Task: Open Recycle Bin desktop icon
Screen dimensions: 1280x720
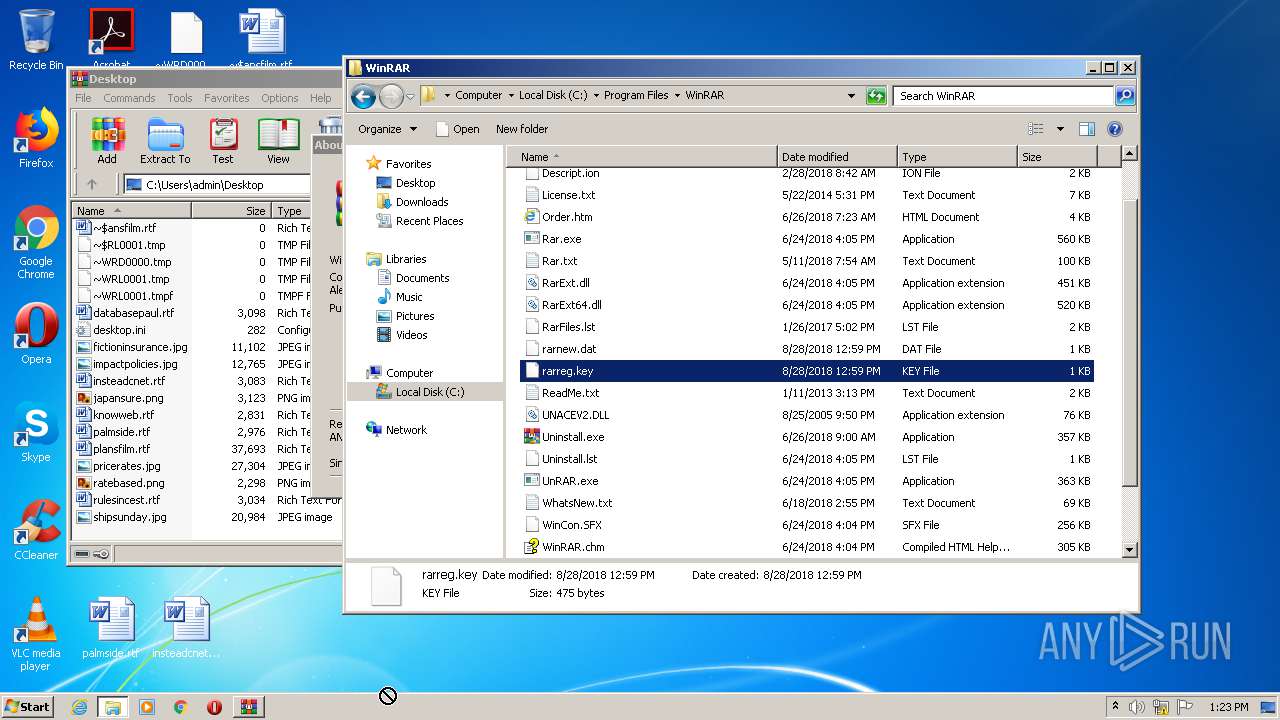Action: tap(36, 40)
